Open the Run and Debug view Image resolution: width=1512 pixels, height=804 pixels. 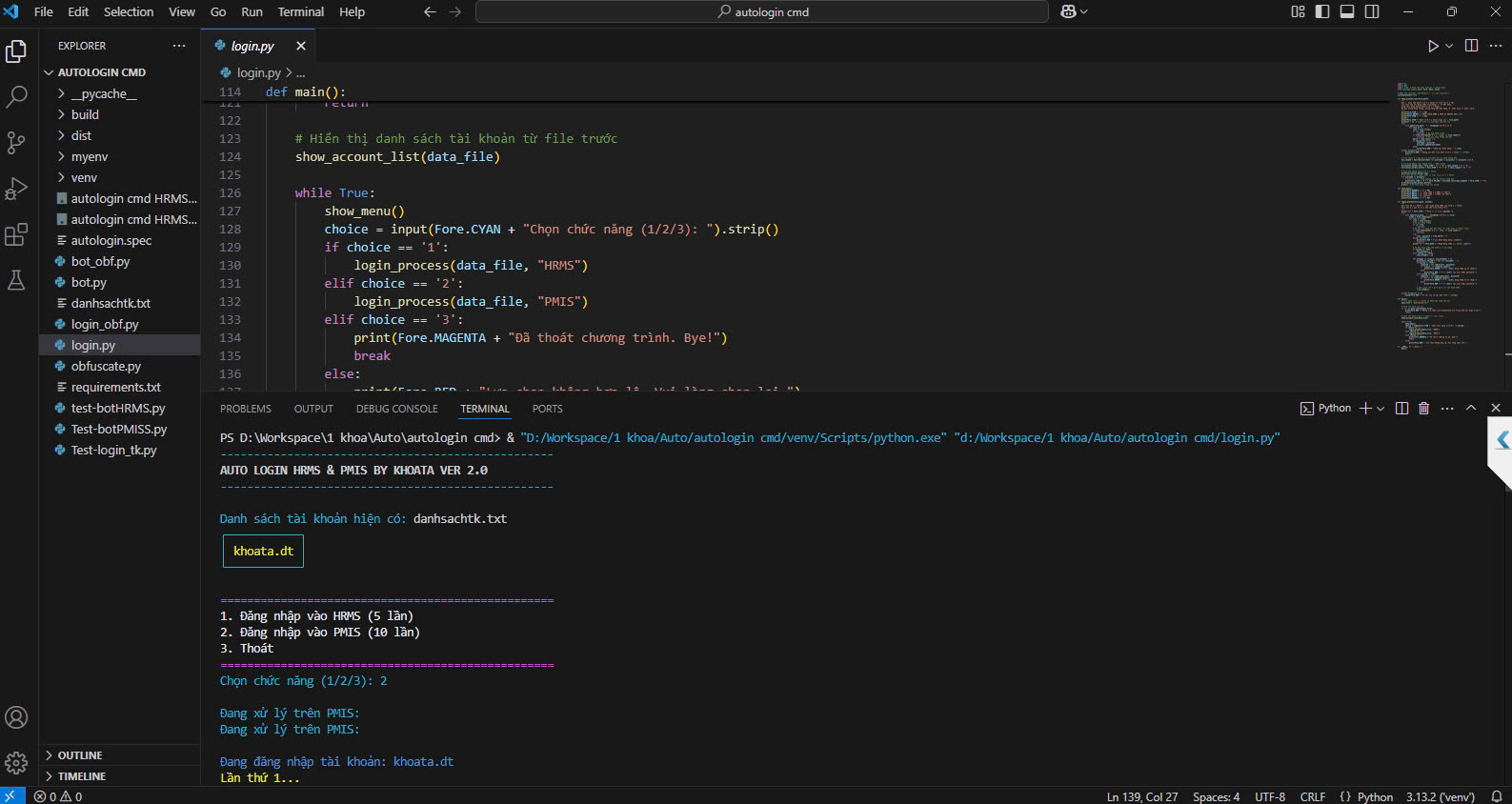16,189
